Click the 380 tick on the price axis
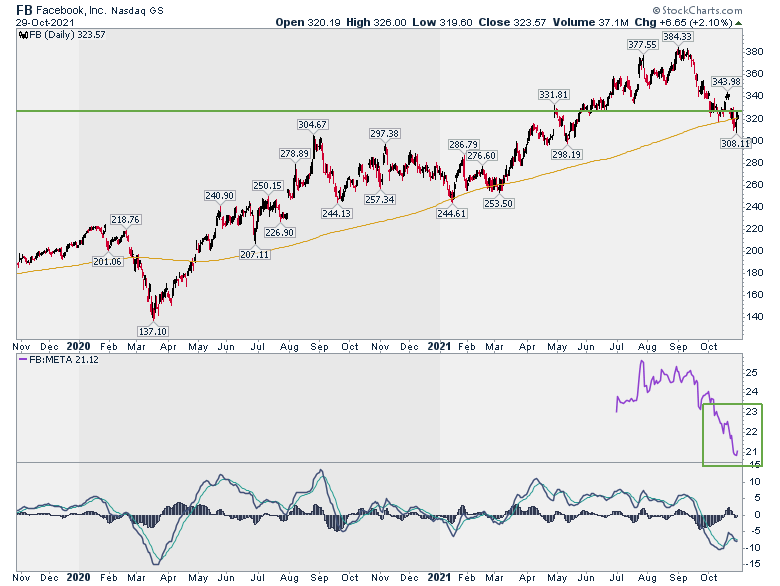The width and height of the screenshot is (780, 586). 754,52
